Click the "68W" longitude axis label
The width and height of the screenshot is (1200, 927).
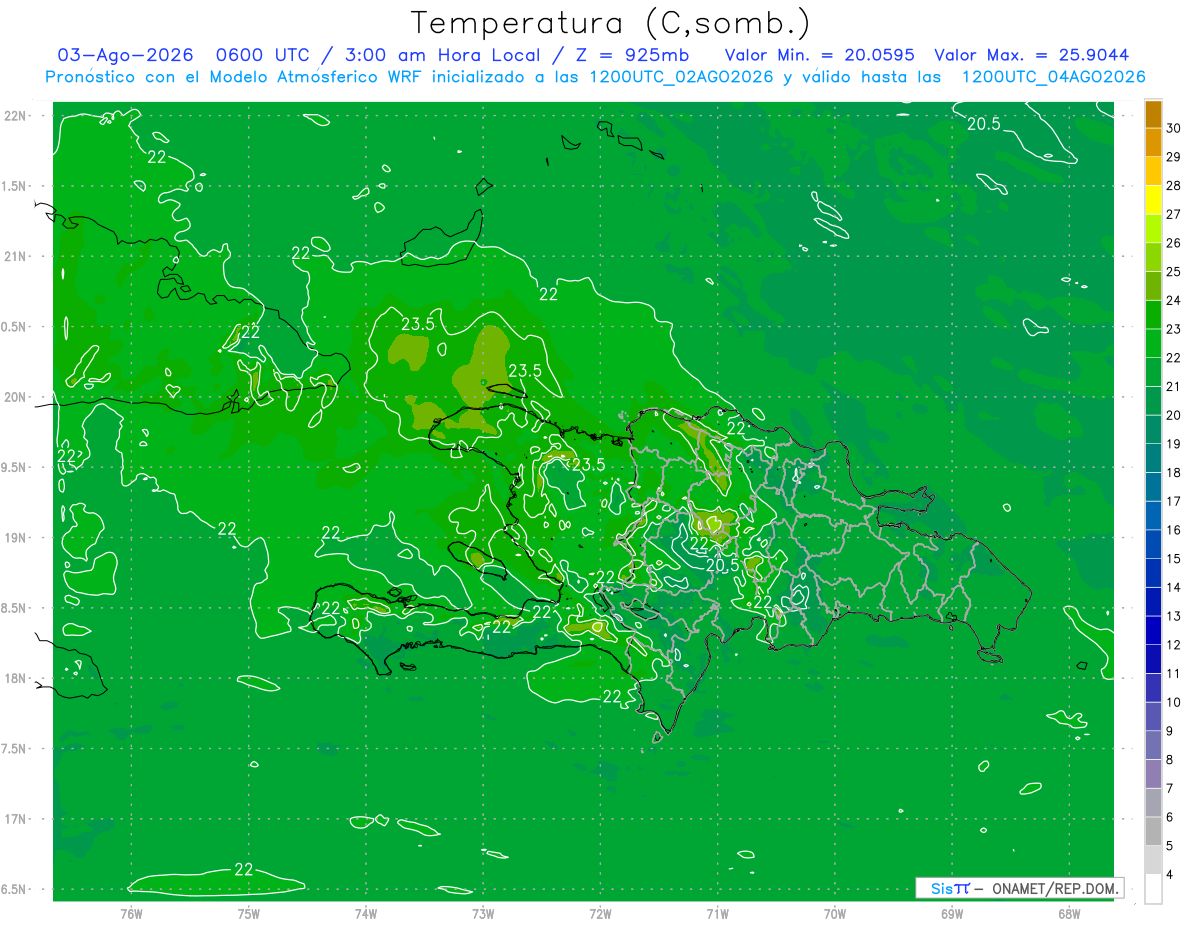(x=1069, y=913)
